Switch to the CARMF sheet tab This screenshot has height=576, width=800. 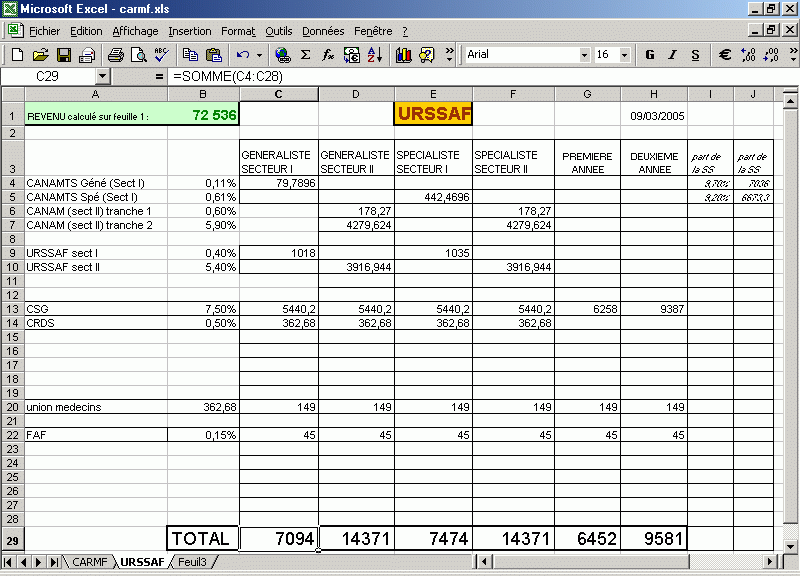click(x=90, y=562)
